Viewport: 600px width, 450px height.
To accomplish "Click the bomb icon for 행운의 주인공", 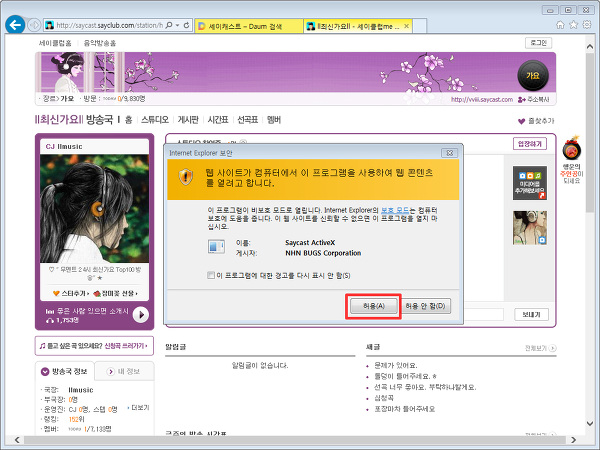I will click(x=572, y=149).
